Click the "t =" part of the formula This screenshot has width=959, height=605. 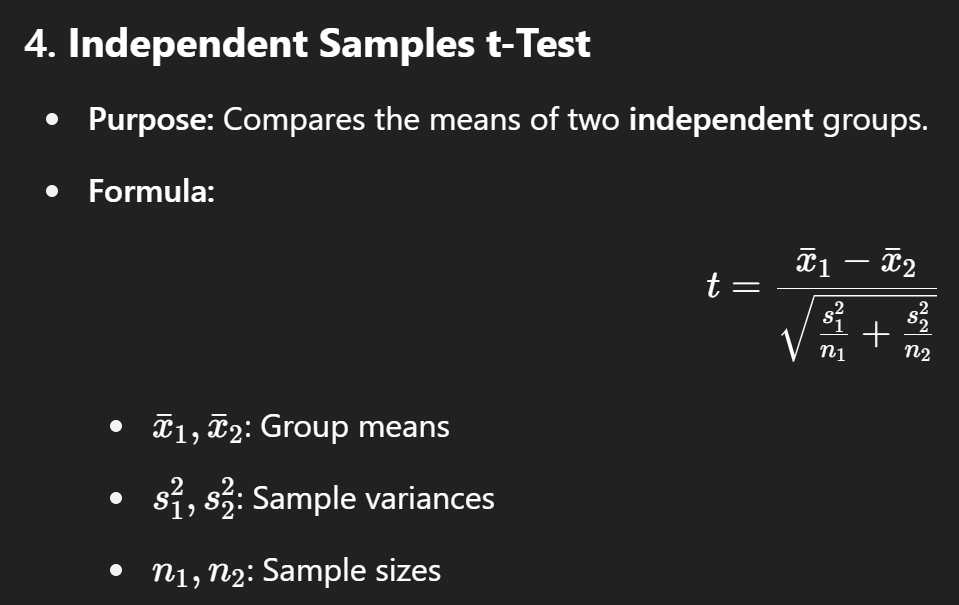pyautogui.click(x=733, y=286)
